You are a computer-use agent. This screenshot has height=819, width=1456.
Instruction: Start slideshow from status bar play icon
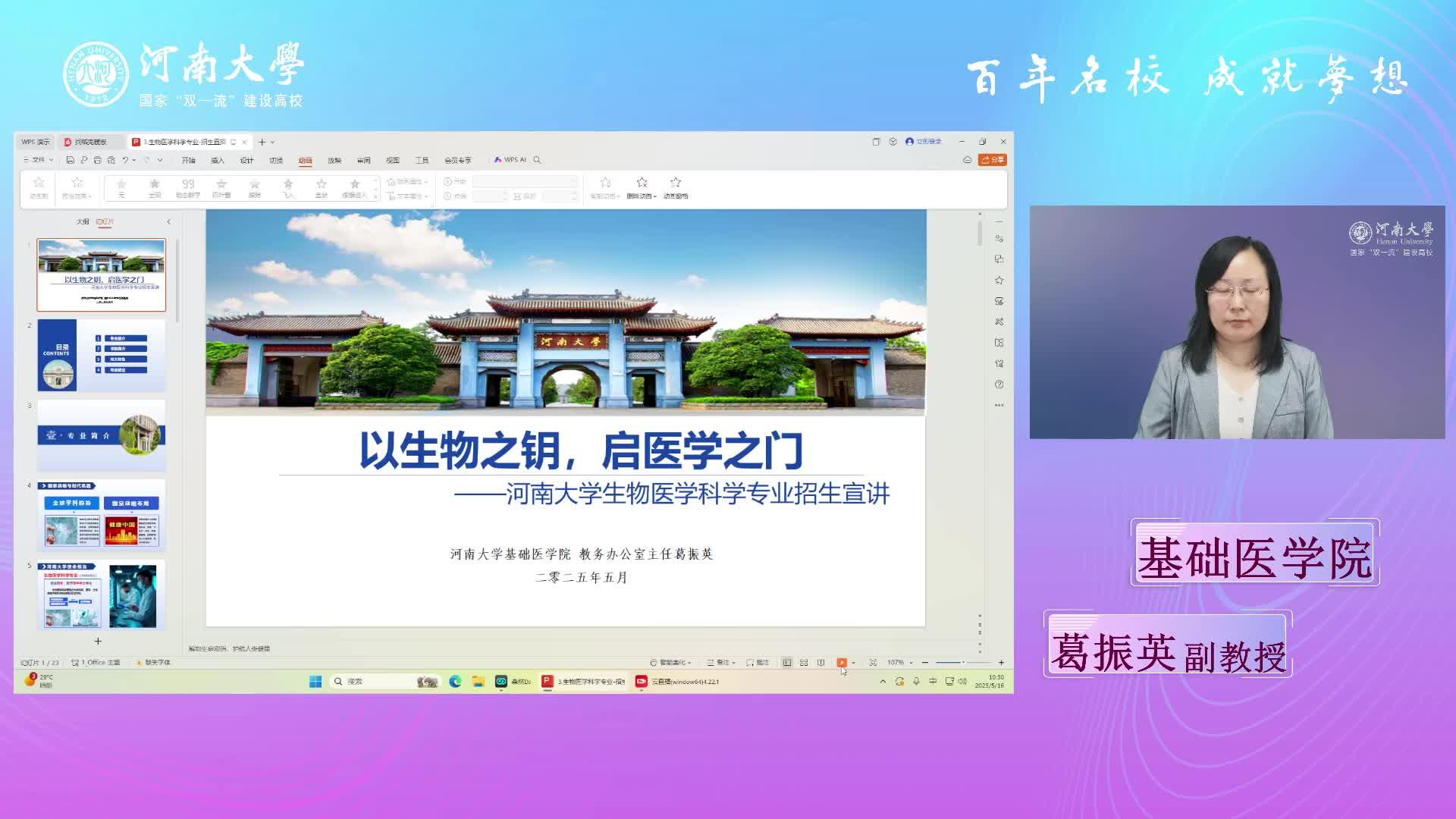coord(842,663)
